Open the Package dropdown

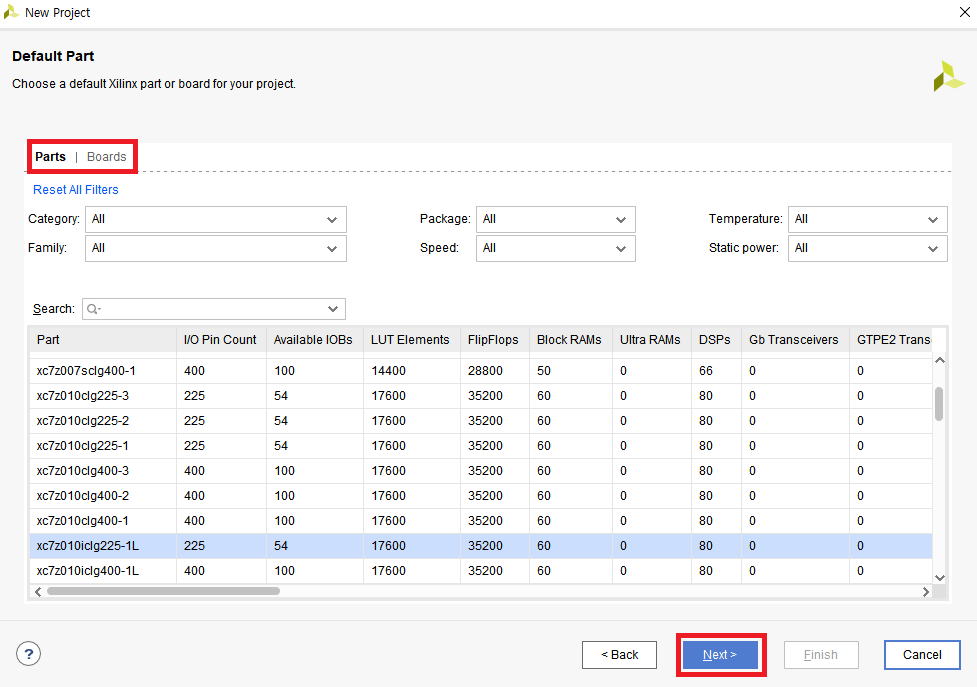pos(556,219)
